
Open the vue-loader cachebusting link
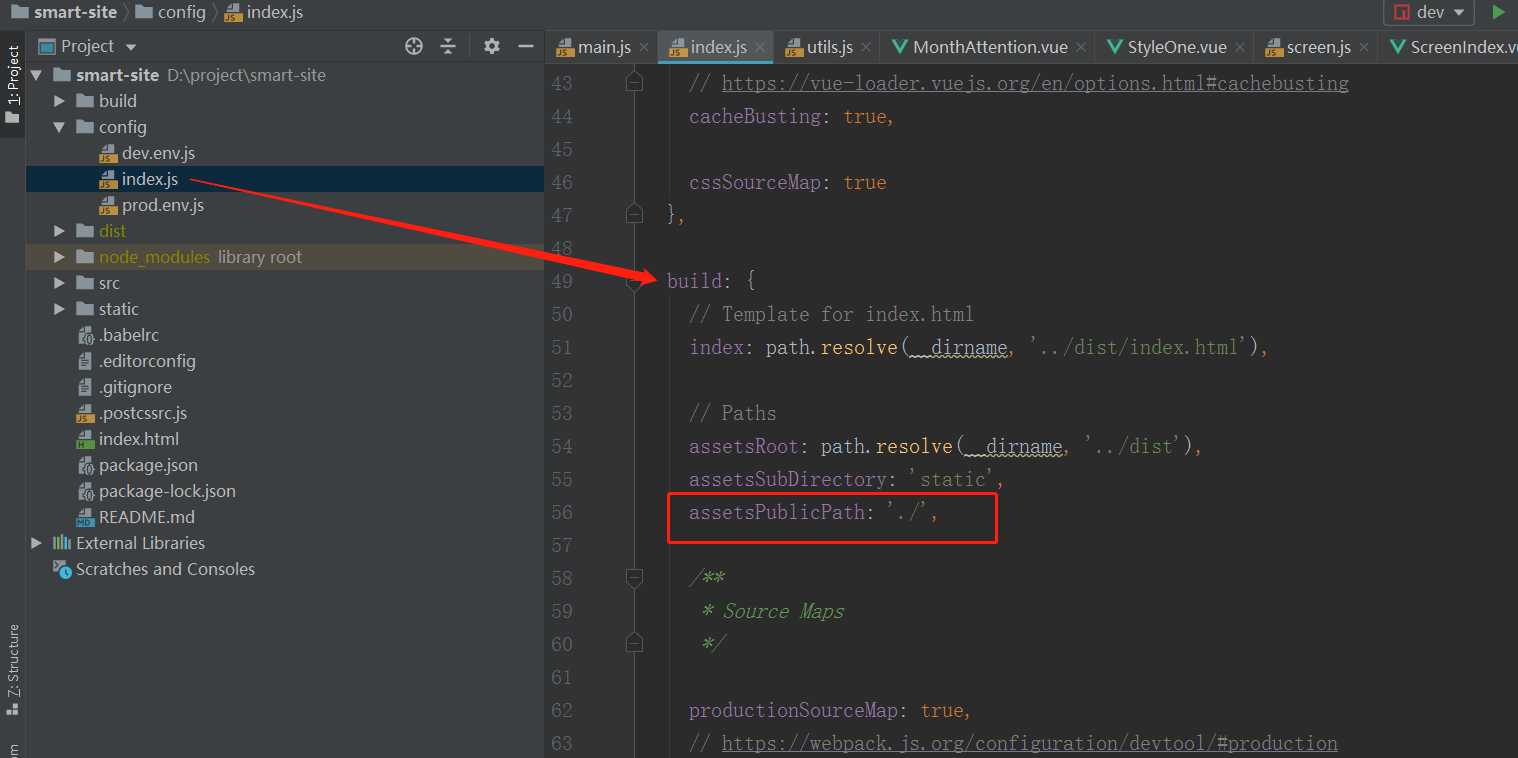(x=1035, y=83)
